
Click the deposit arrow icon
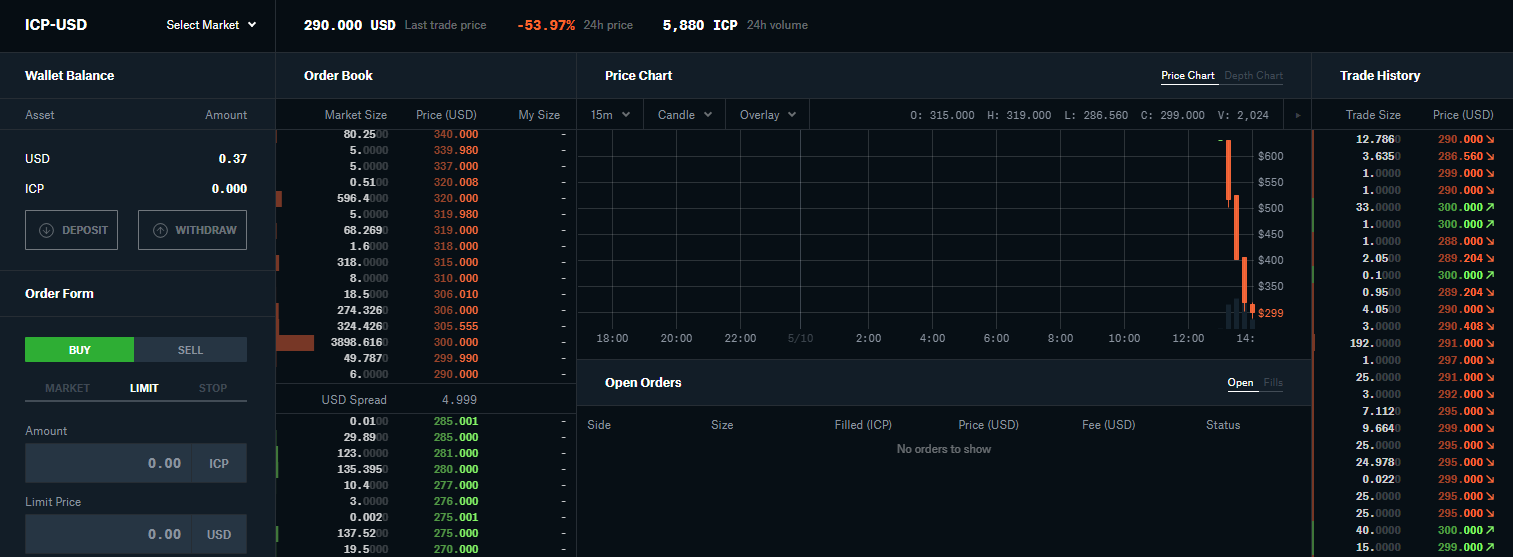pyautogui.click(x=46, y=230)
